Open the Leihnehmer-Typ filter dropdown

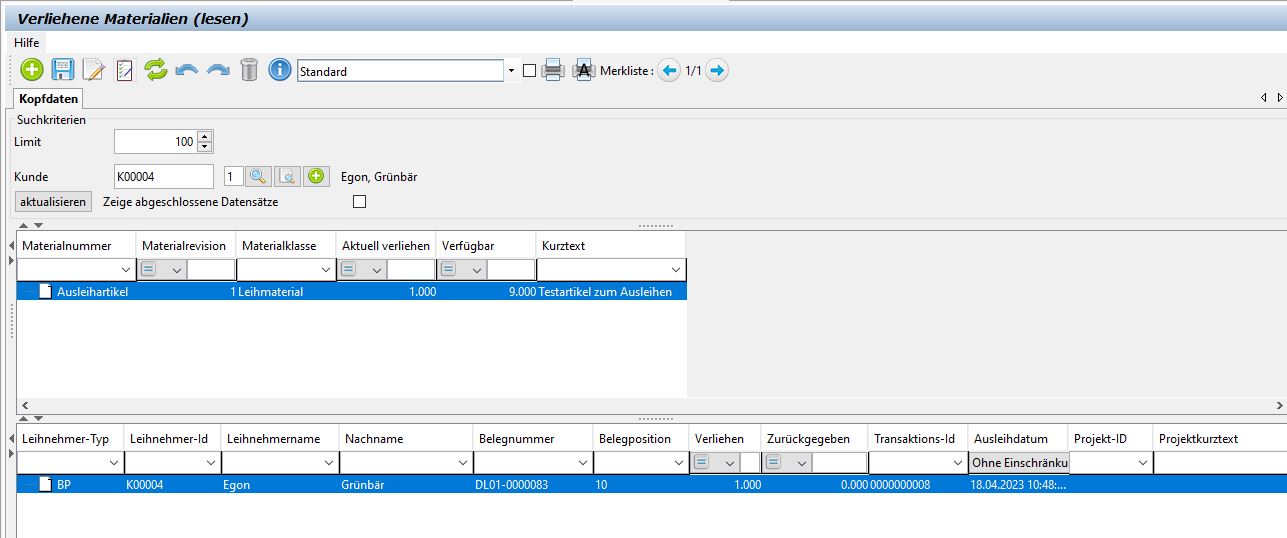point(113,463)
